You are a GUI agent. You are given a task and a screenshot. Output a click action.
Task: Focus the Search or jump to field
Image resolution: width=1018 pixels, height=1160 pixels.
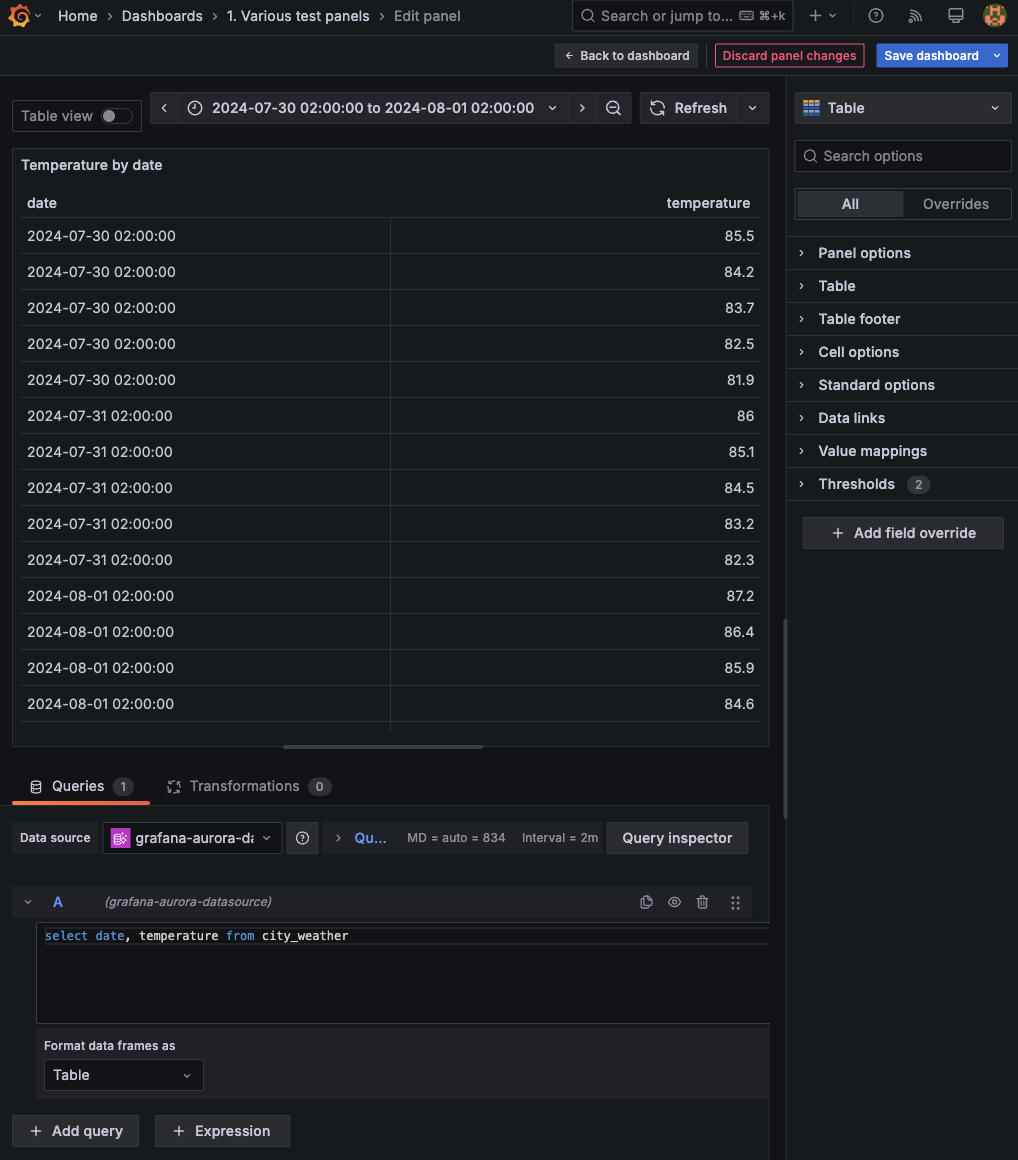(x=682, y=16)
